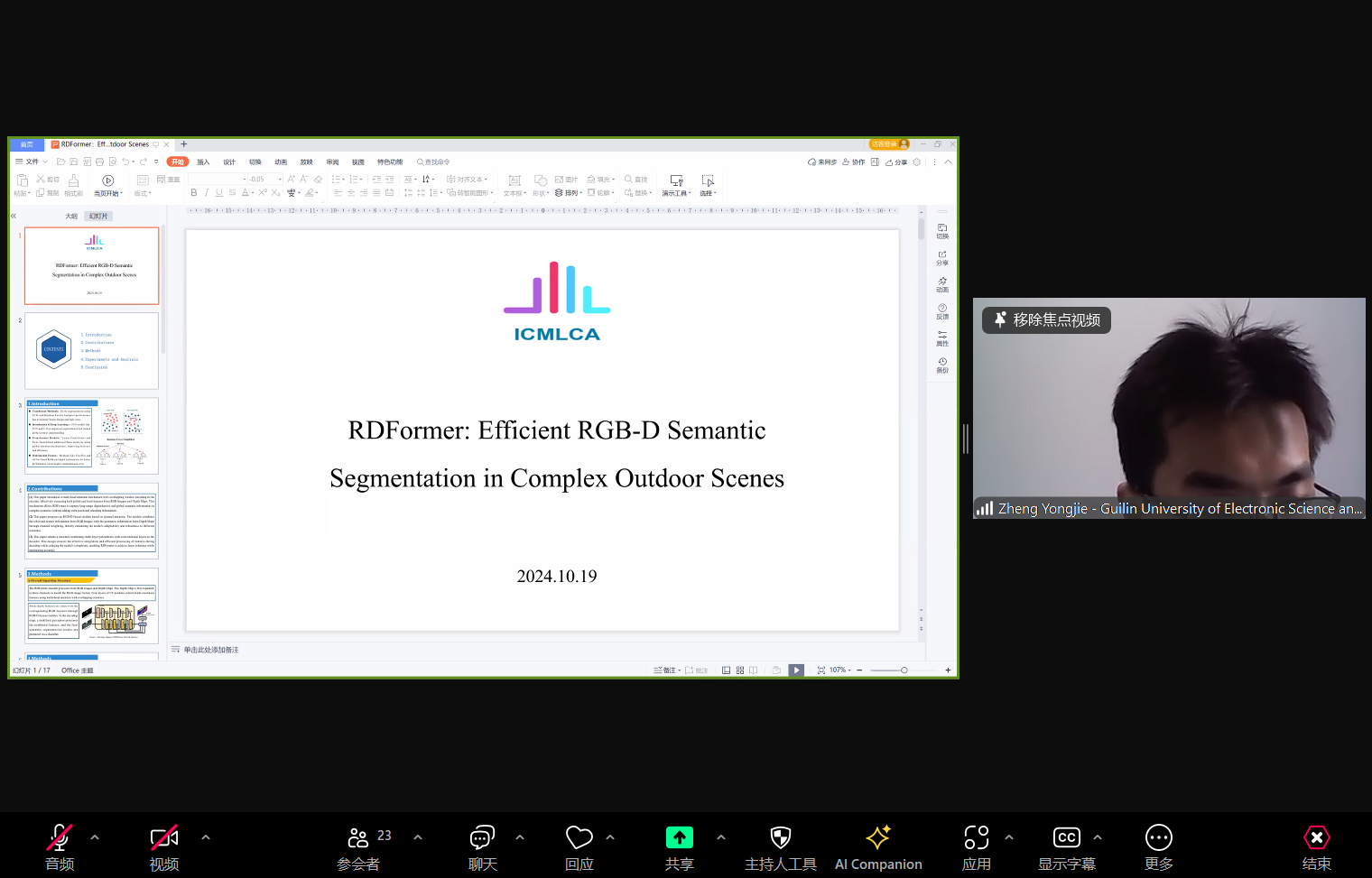Open the participants panel (参会者)
The image size is (1372, 878).
tap(358, 846)
